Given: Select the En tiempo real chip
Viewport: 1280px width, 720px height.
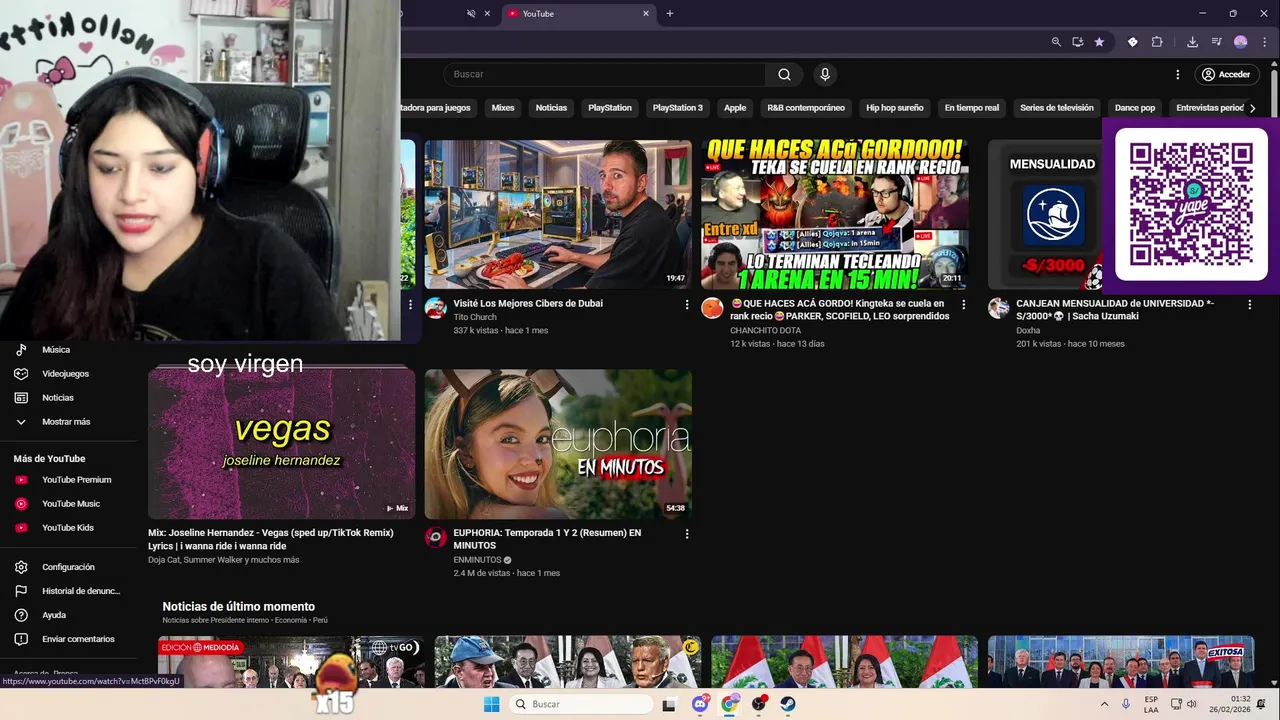Looking at the screenshot, I should (972, 108).
